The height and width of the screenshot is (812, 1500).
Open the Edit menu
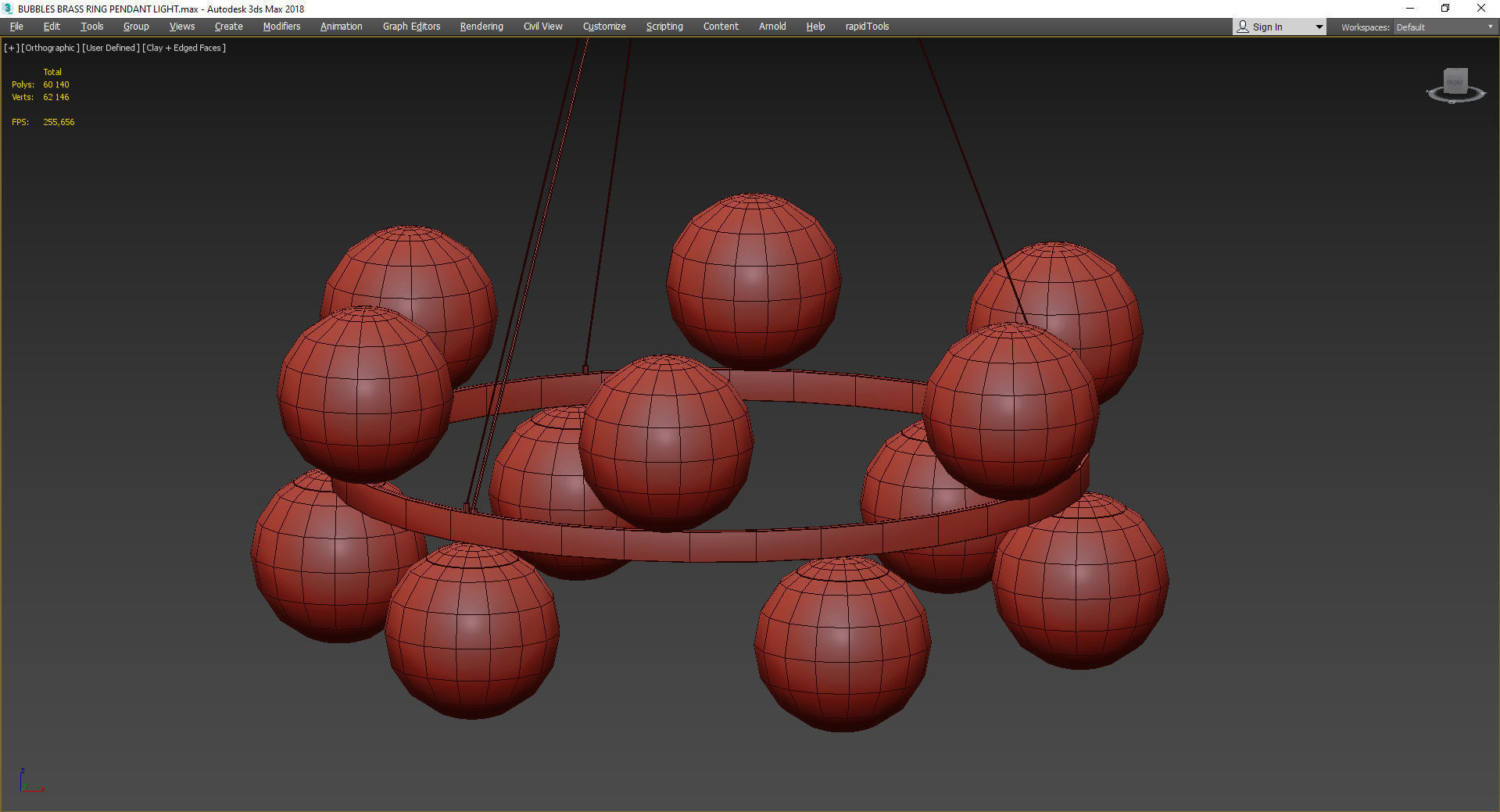tap(52, 27)
